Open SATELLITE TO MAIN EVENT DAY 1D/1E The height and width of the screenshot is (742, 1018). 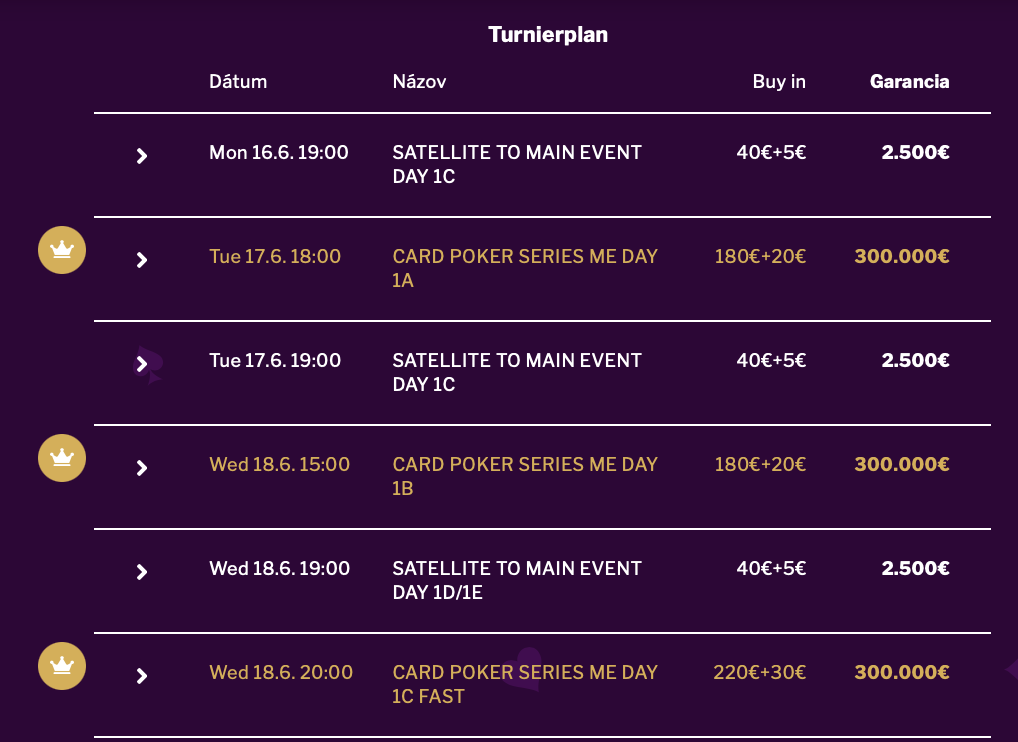coord(517,580)
